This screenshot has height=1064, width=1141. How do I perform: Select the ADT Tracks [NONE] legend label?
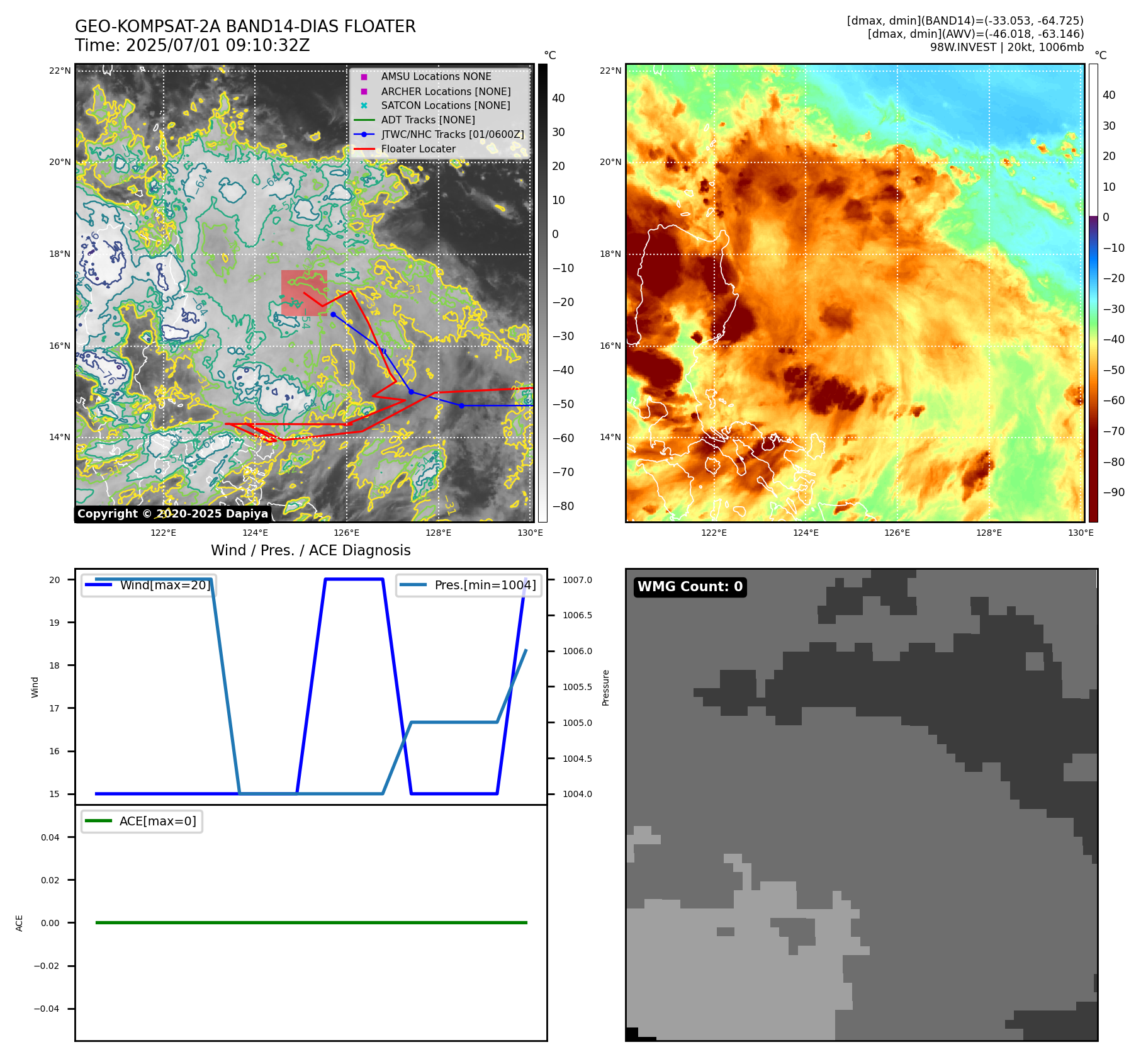pyautogui.click(x=428, y=120)
